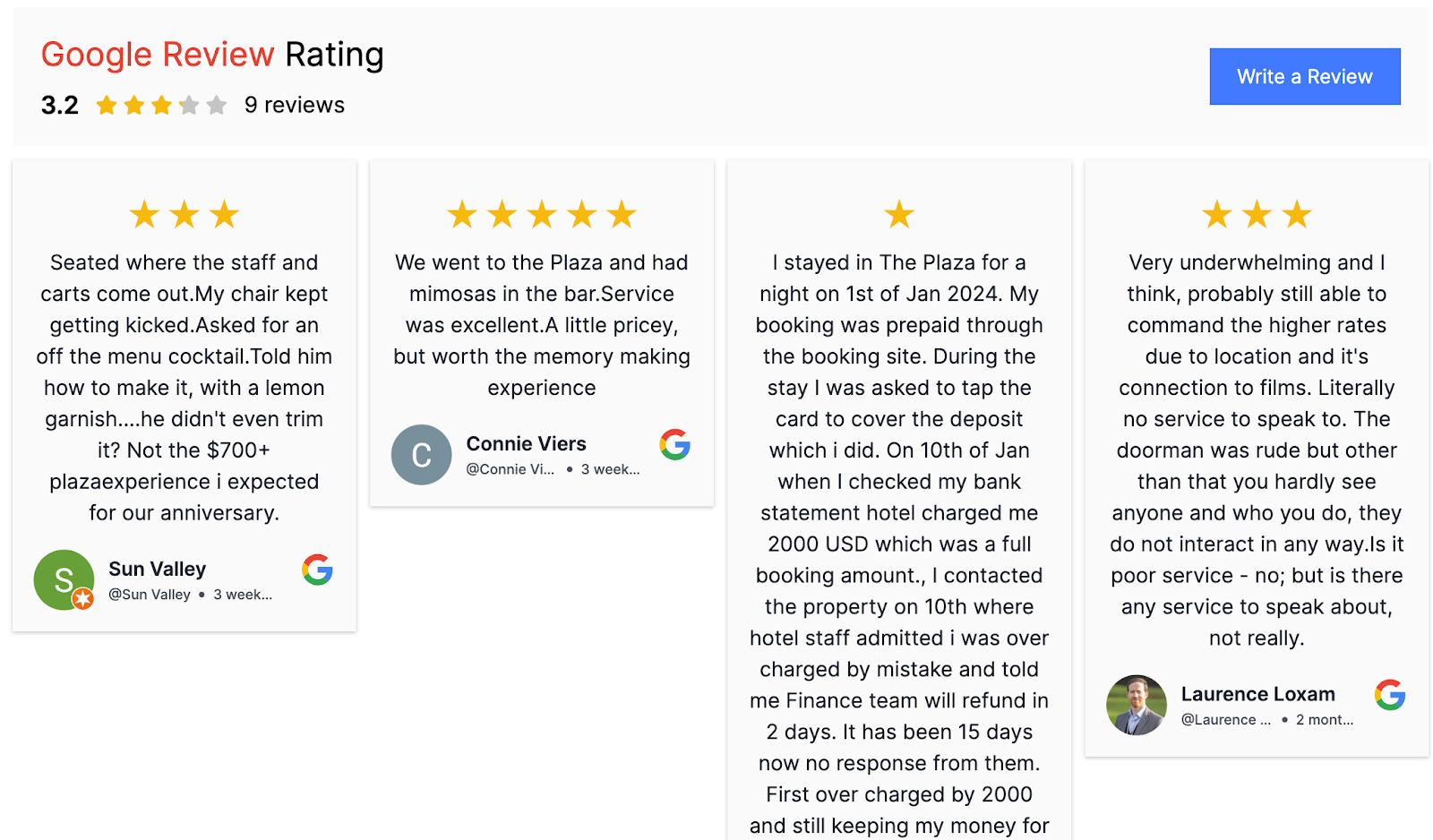Click the overall rating stars in header

coord(161,106)
